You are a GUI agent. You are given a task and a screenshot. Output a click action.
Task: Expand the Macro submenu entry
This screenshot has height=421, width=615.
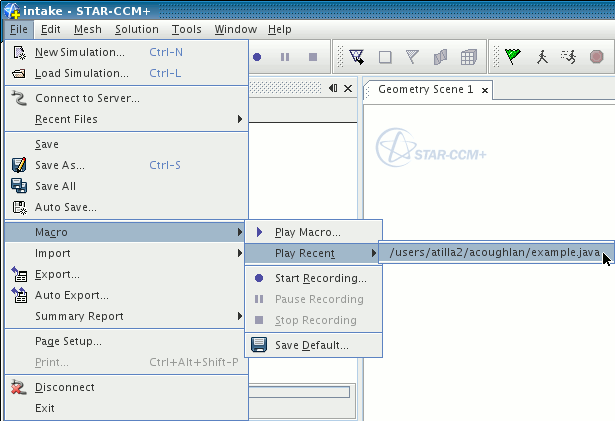tap(127, 232)
